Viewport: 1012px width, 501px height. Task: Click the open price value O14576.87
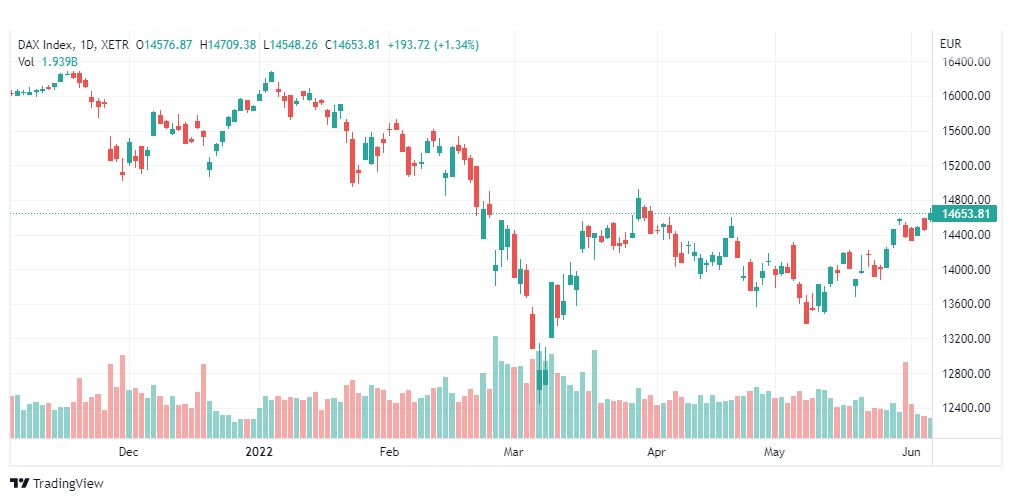[166, 45]
